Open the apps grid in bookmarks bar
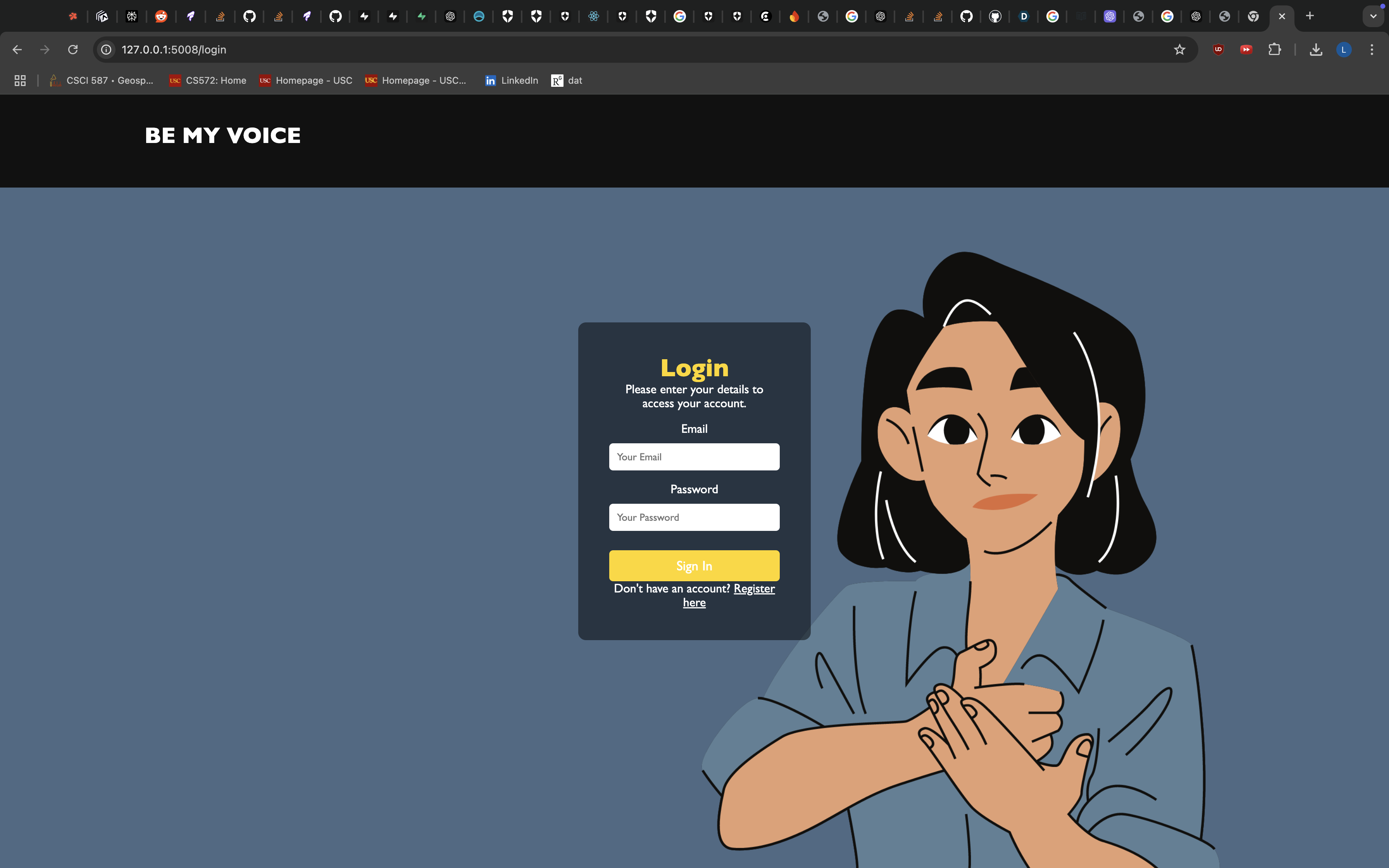 coord(20,80)
